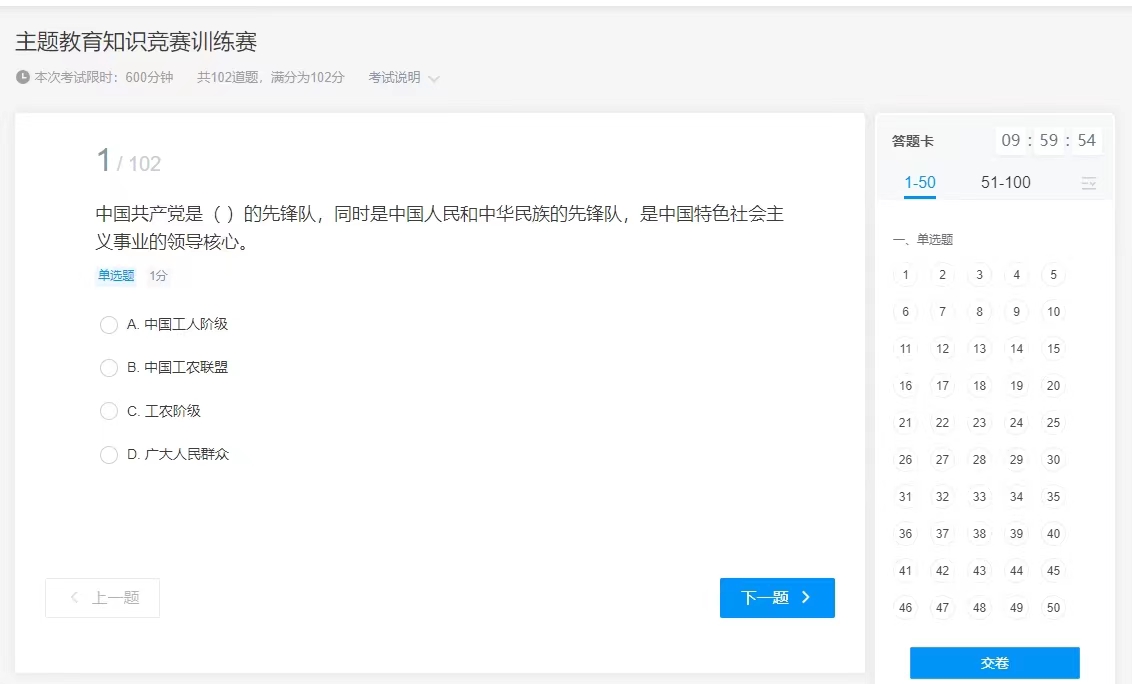The width and height of the screenshot is (1132, 684).
Task: Select question 20 in answer card
Action: pos(1053,386)
